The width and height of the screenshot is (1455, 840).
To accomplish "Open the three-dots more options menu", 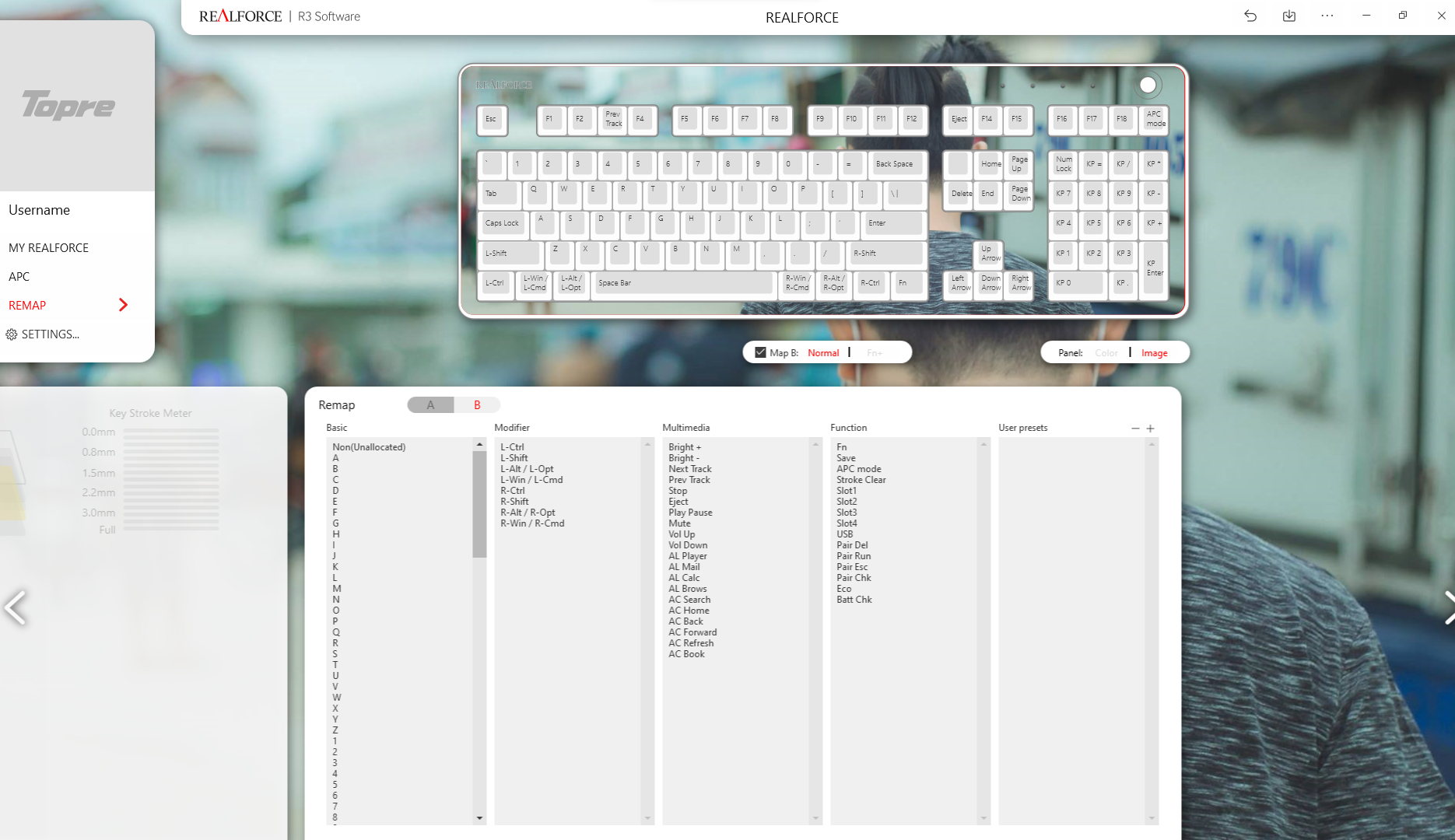I will (1327, 16).
